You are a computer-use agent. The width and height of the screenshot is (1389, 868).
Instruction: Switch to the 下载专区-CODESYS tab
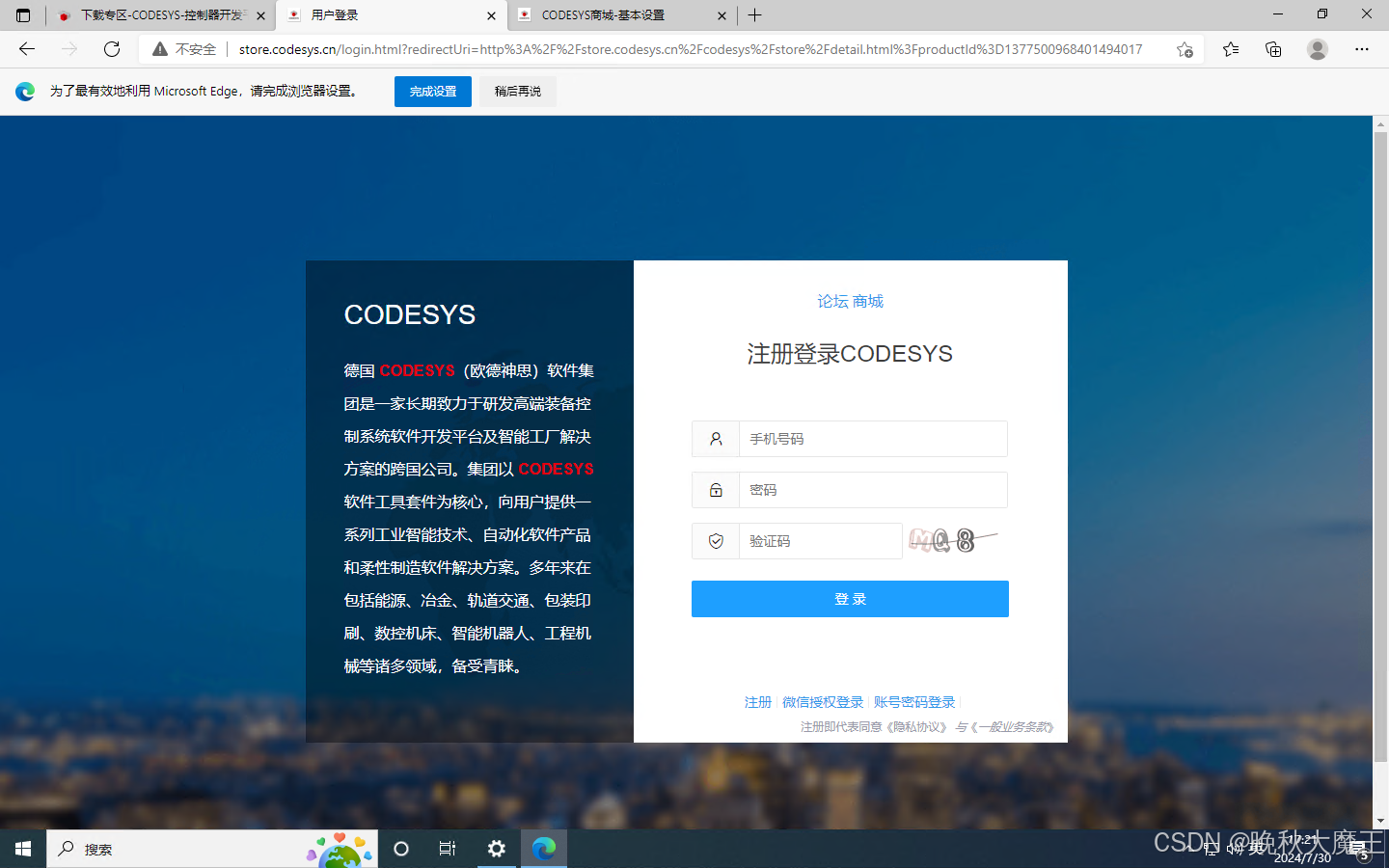point(161,15)
